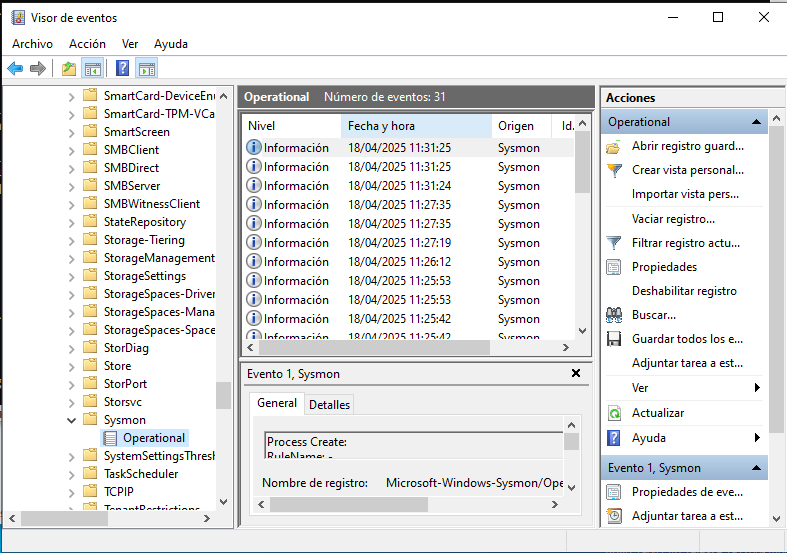Open the Ver submenu arrow in Acciones
This screenshot has height=553, width=787.
[x=757, y=387]
